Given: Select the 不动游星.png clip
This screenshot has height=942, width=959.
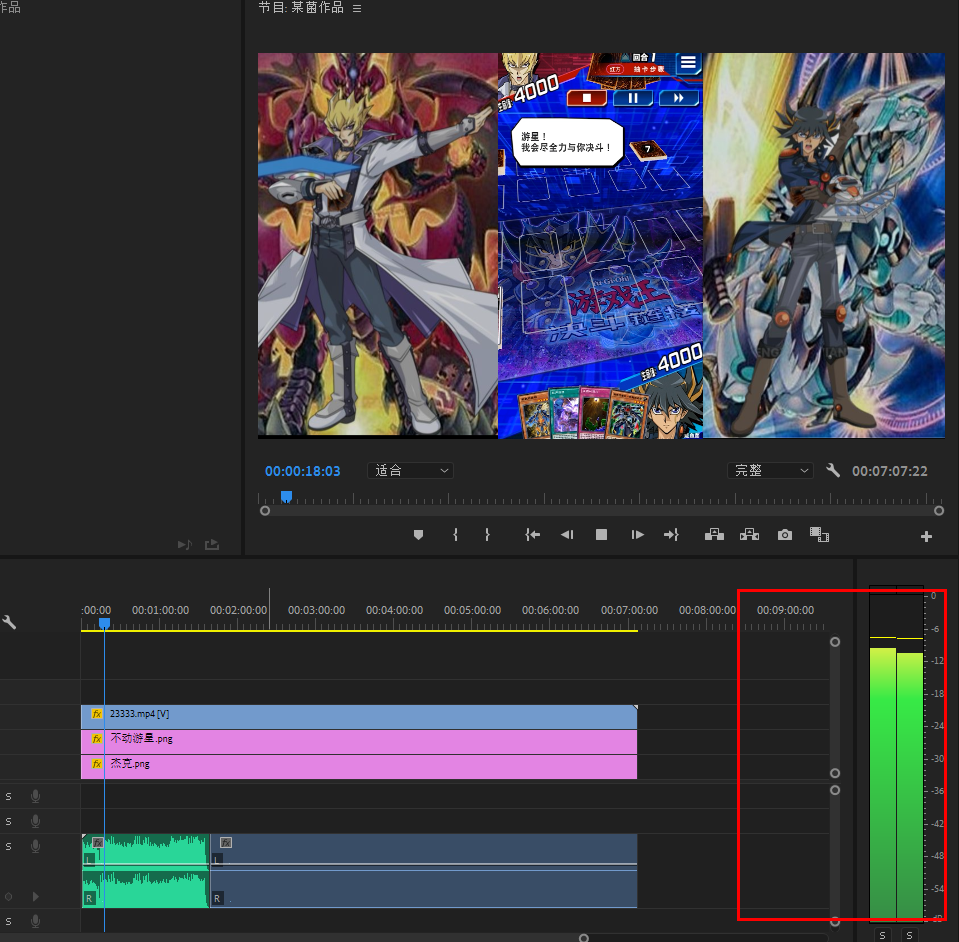Looking at the screenshot, I should tap(359, 742).
